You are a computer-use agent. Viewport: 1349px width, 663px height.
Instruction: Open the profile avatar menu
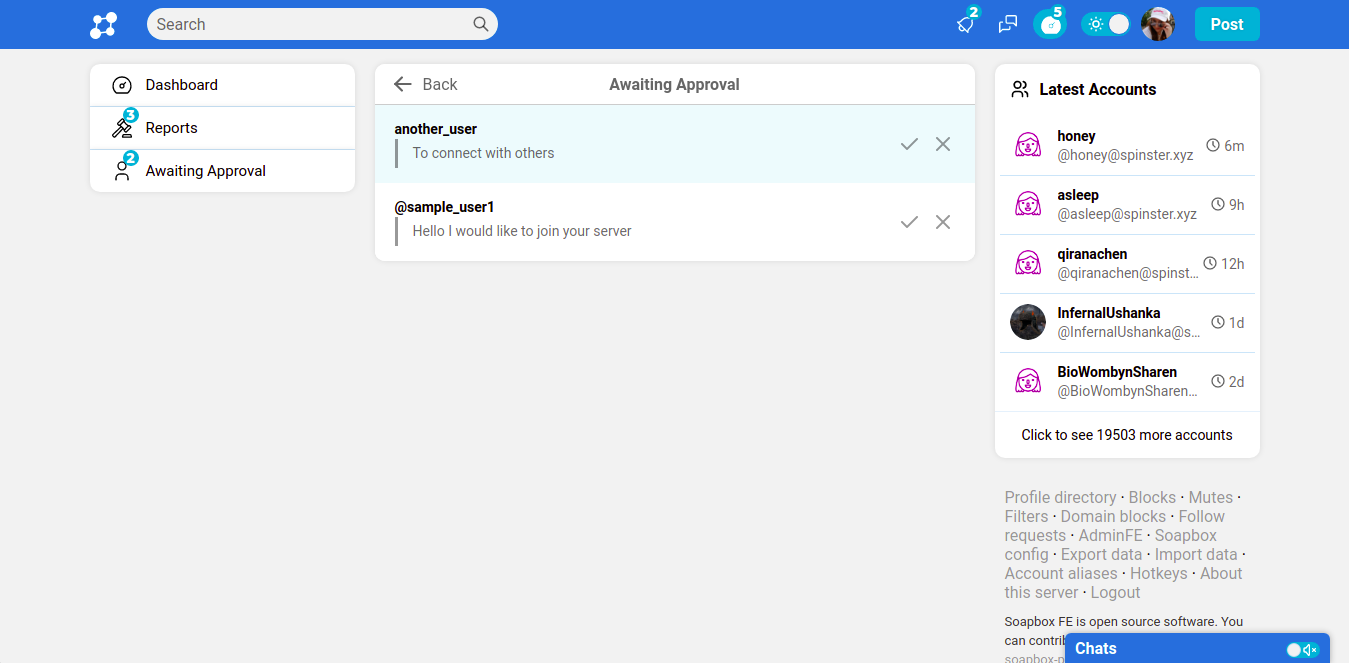coord(1158,24)
